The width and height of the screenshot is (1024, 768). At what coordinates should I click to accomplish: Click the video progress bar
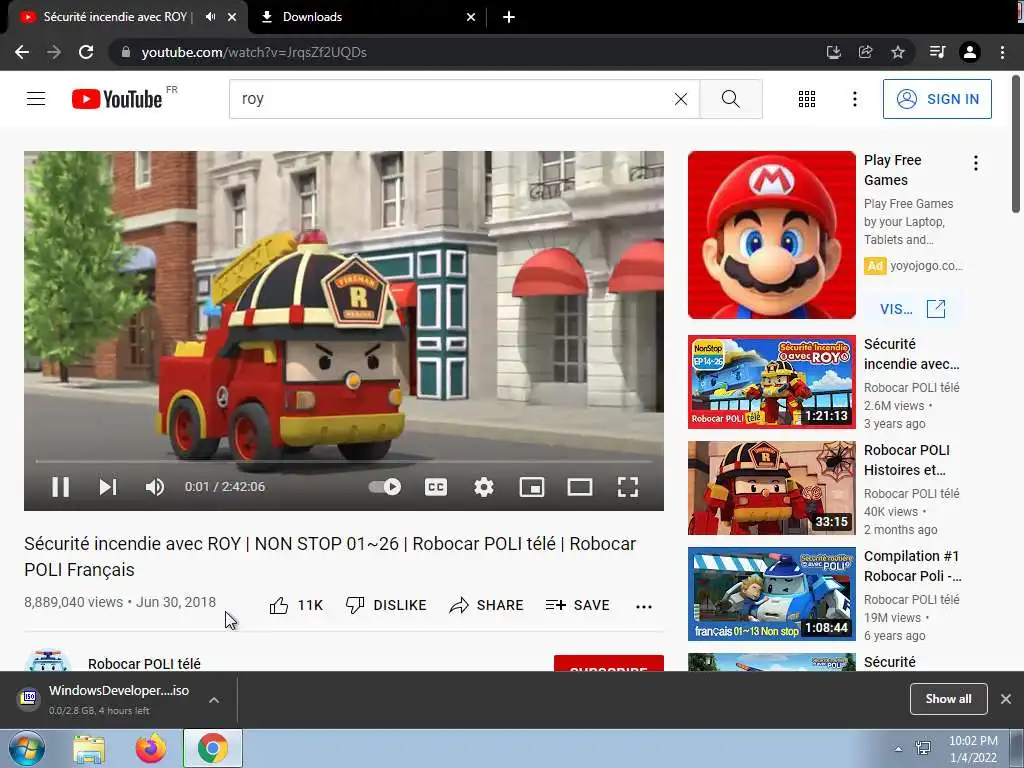coord(344,461)
